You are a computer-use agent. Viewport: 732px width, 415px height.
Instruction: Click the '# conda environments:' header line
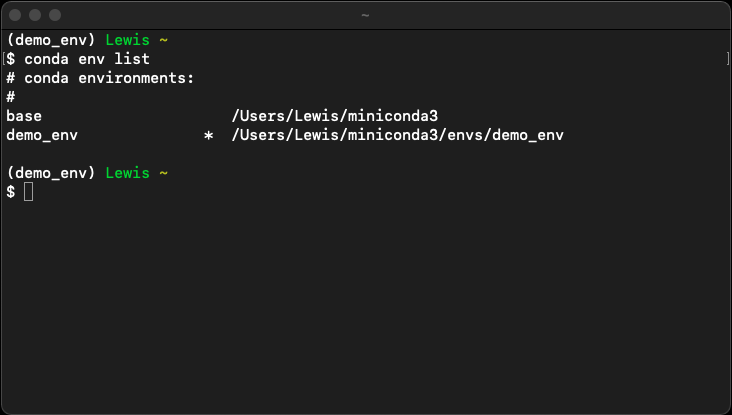[x=100, y=78]
